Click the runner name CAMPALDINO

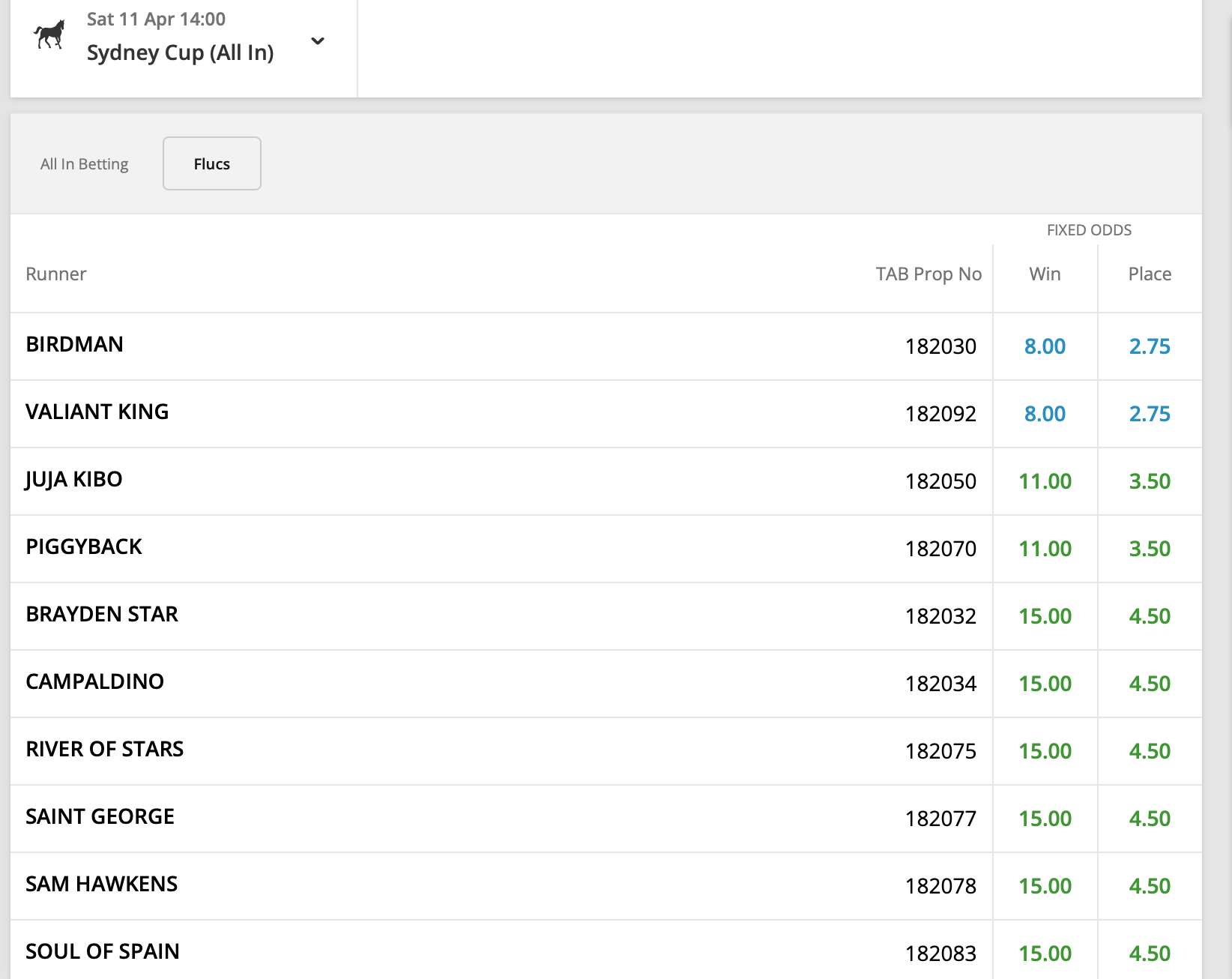[x=94, y=682]
